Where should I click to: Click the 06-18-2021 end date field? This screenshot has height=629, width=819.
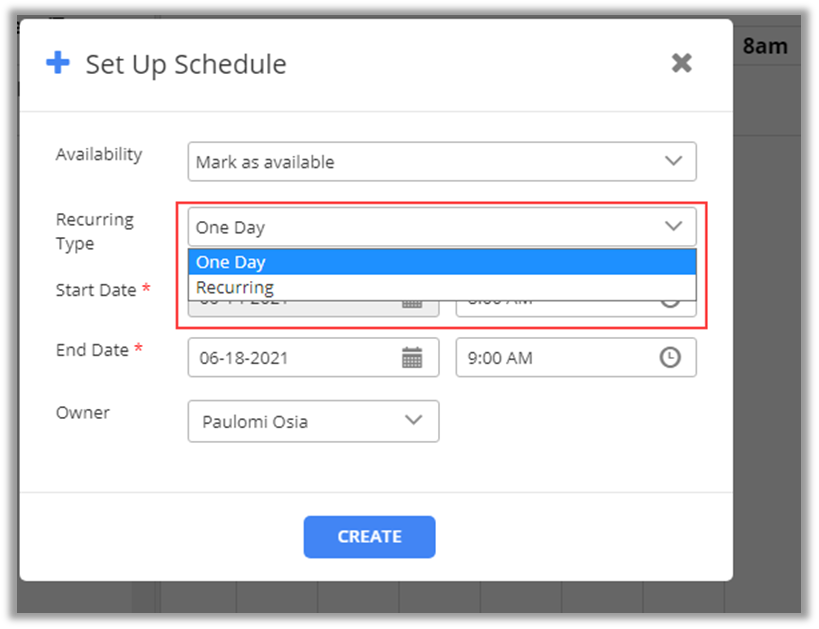tap(295, 358)
